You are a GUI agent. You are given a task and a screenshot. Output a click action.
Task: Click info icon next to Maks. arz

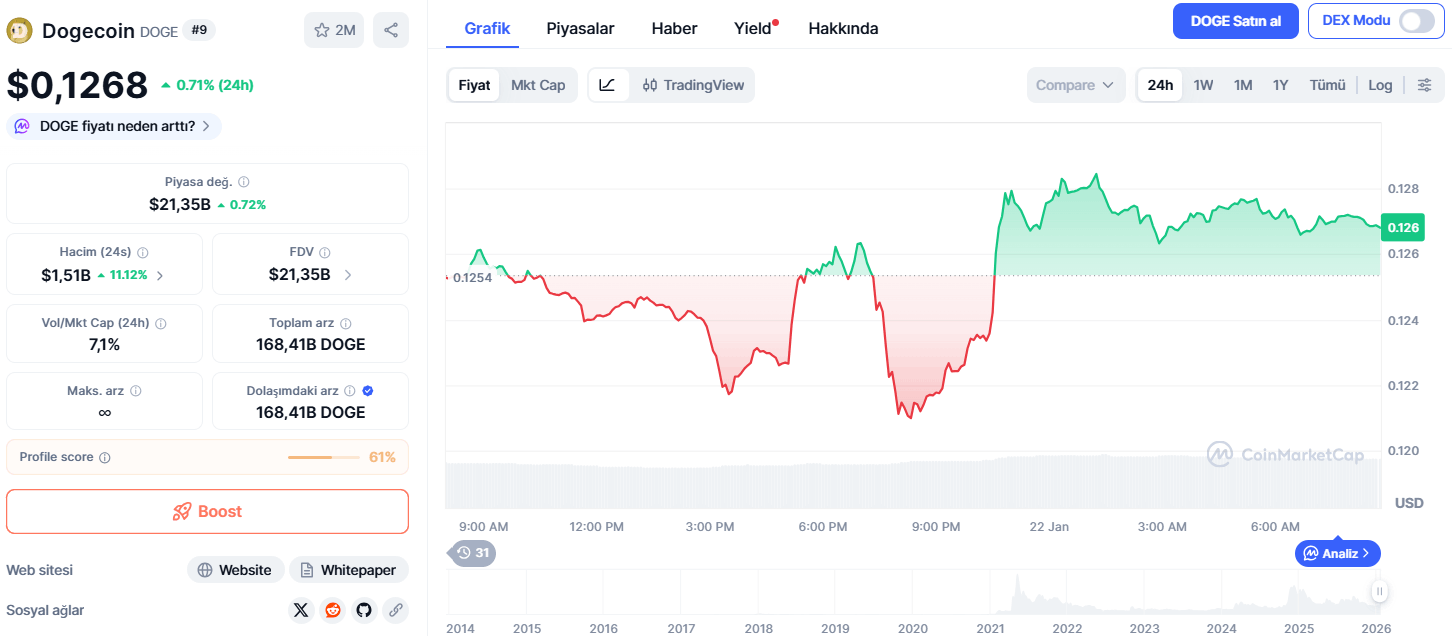coord(136,391)
